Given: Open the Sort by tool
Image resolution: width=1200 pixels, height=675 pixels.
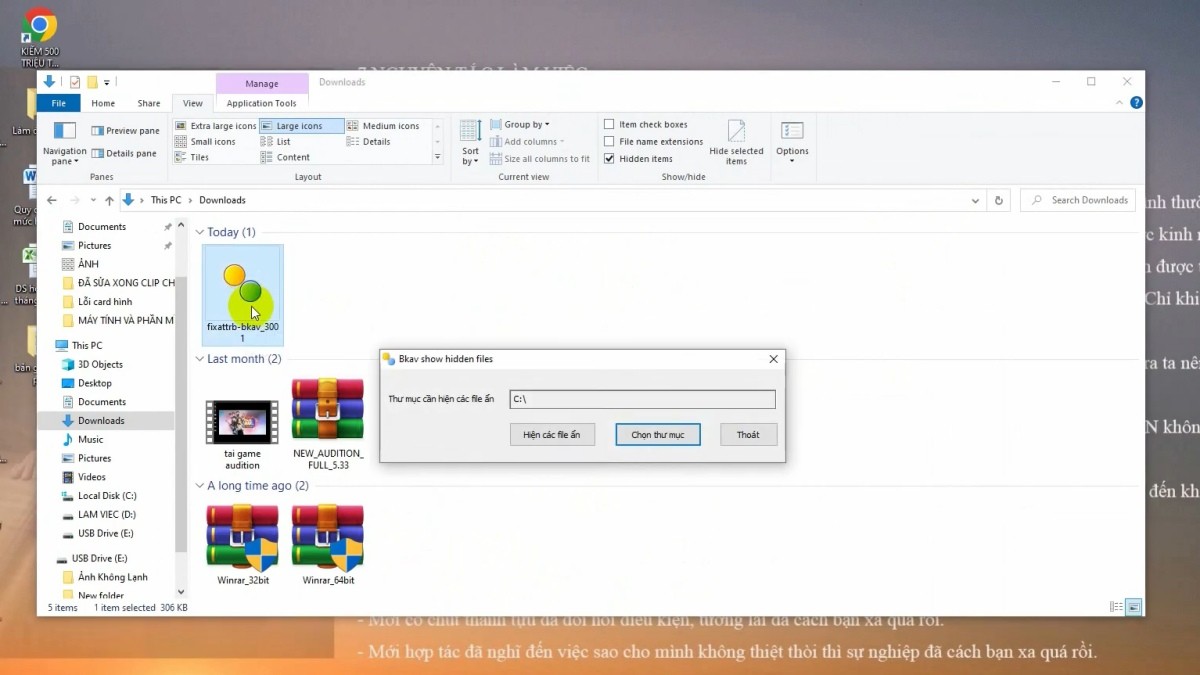Looking at the screenshot, I should (468, 140).
